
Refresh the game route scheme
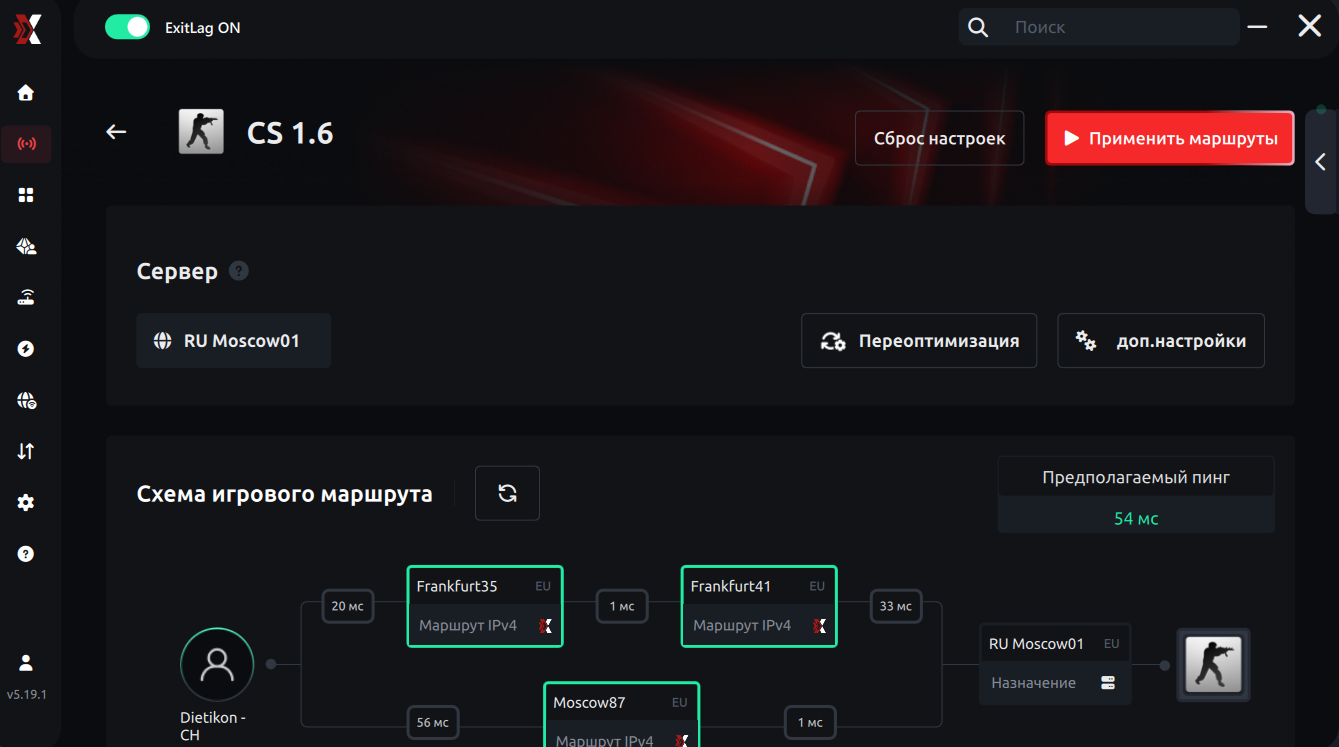point(507,493)
